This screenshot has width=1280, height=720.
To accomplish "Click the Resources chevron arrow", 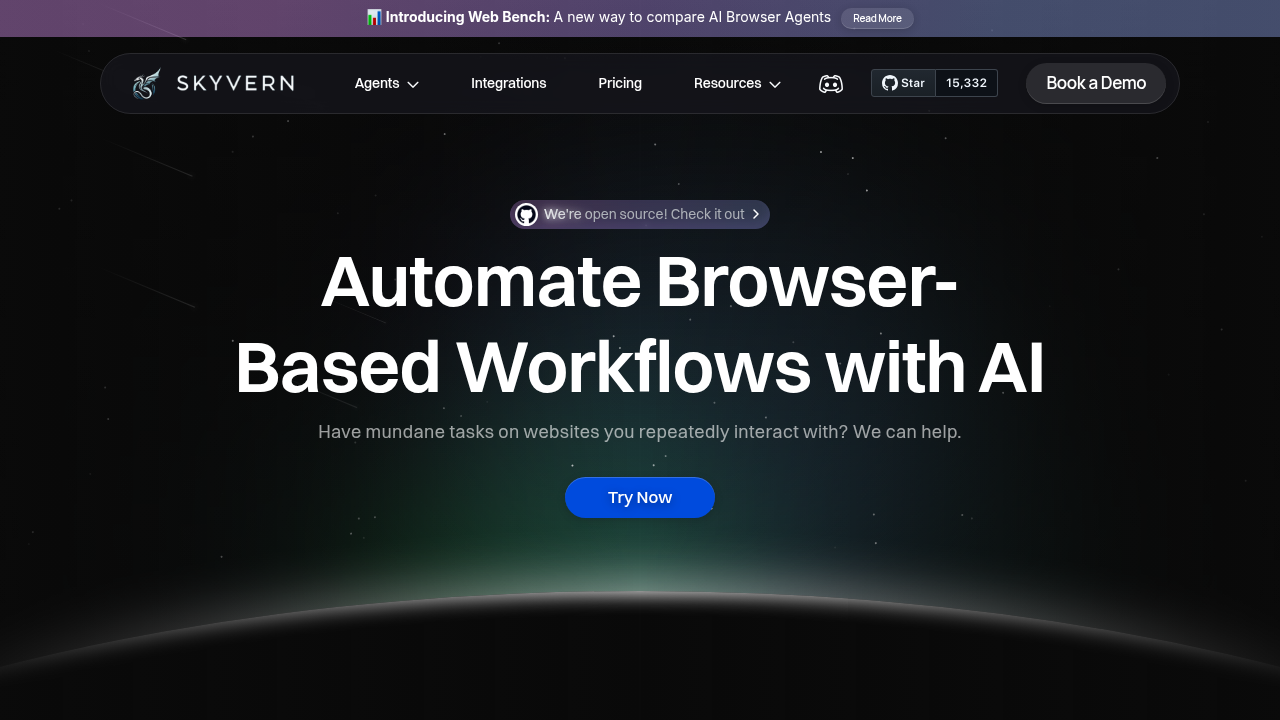I will click(x=775, y=84).
